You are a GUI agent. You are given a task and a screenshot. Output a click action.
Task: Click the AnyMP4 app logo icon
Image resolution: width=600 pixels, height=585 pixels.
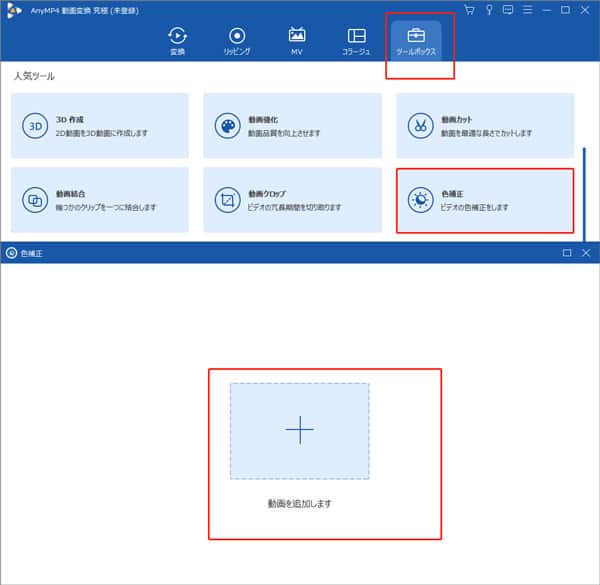coord(14,10)
